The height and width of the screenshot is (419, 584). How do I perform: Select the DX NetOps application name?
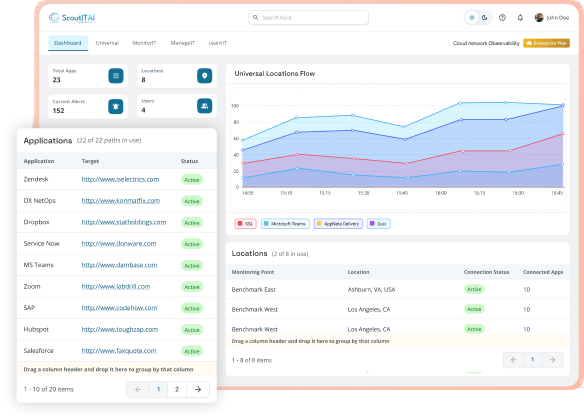[x=39, y=200]
